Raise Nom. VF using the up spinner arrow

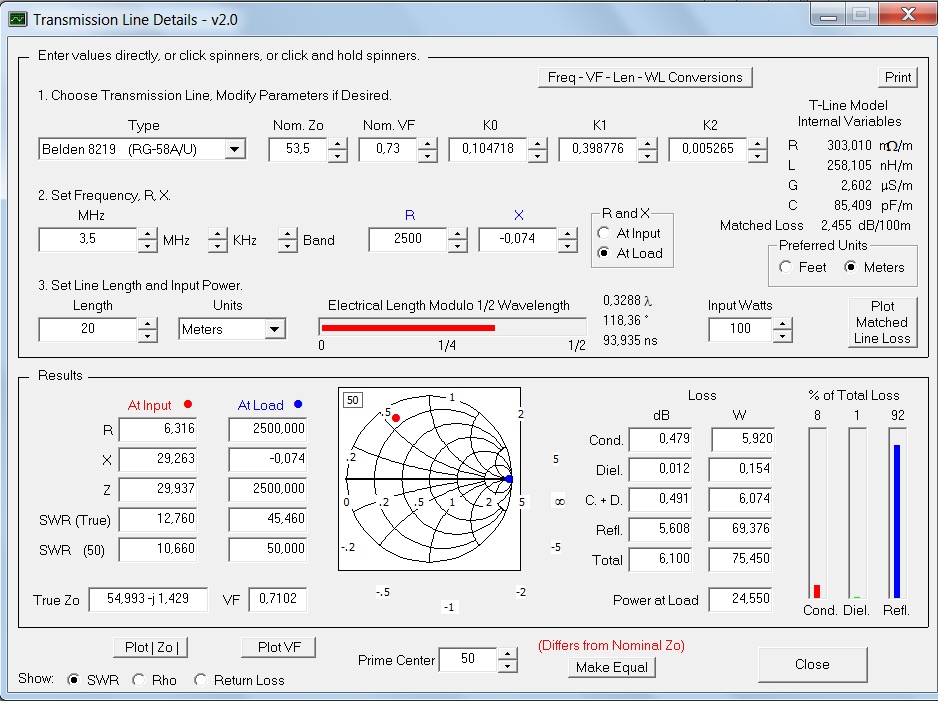coord(427,144)
